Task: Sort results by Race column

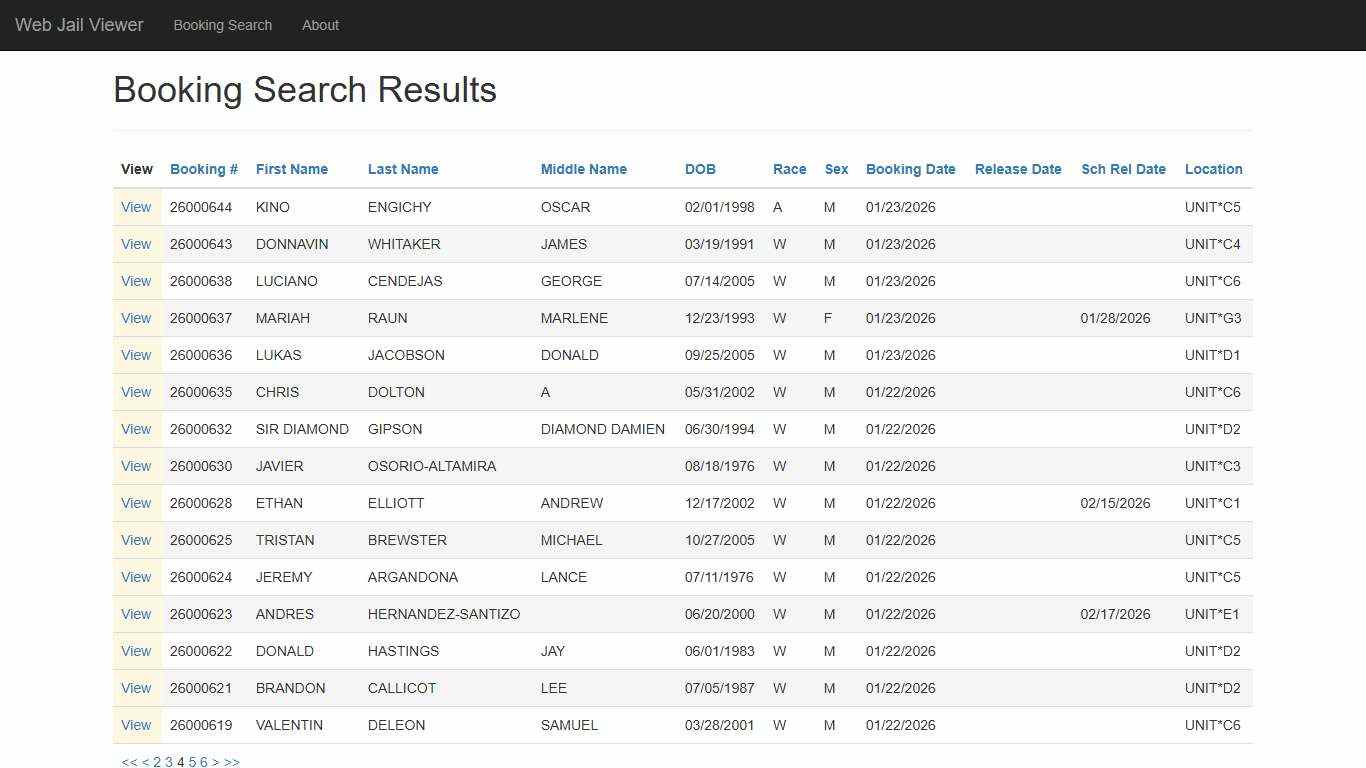Action: click(x=789, y=169)
